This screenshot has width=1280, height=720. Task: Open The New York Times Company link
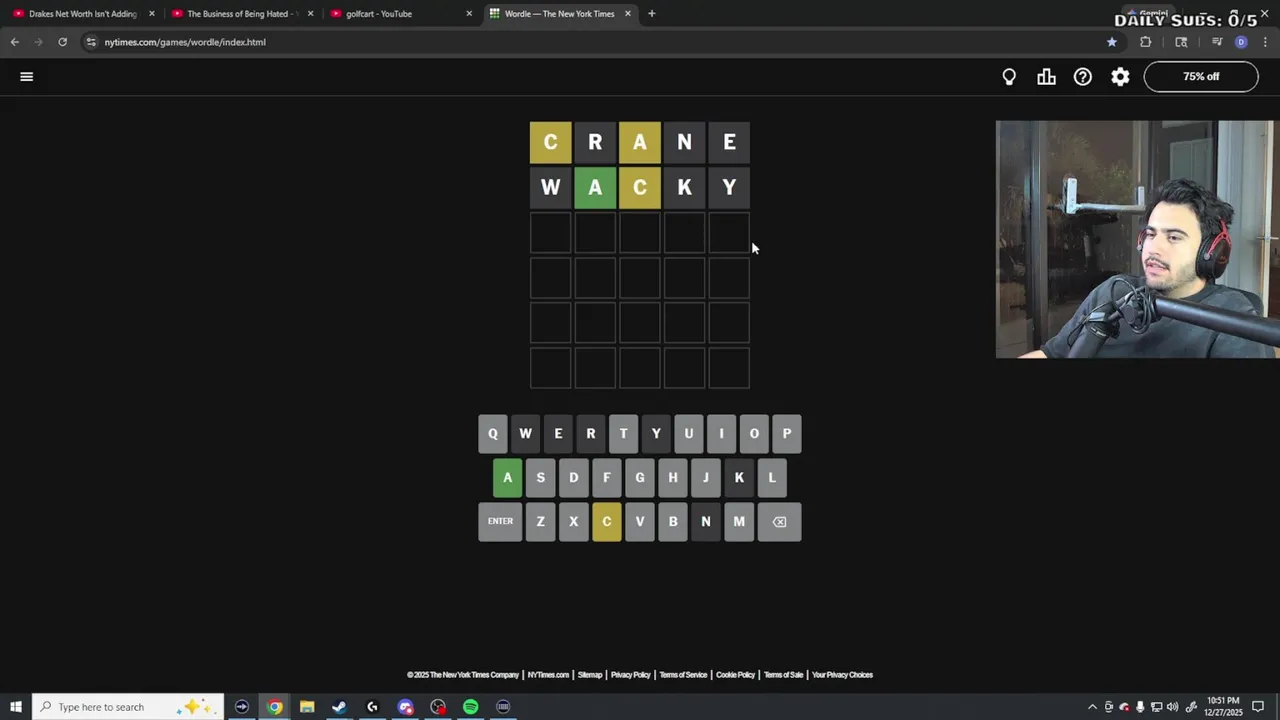[x=463, y=675]
